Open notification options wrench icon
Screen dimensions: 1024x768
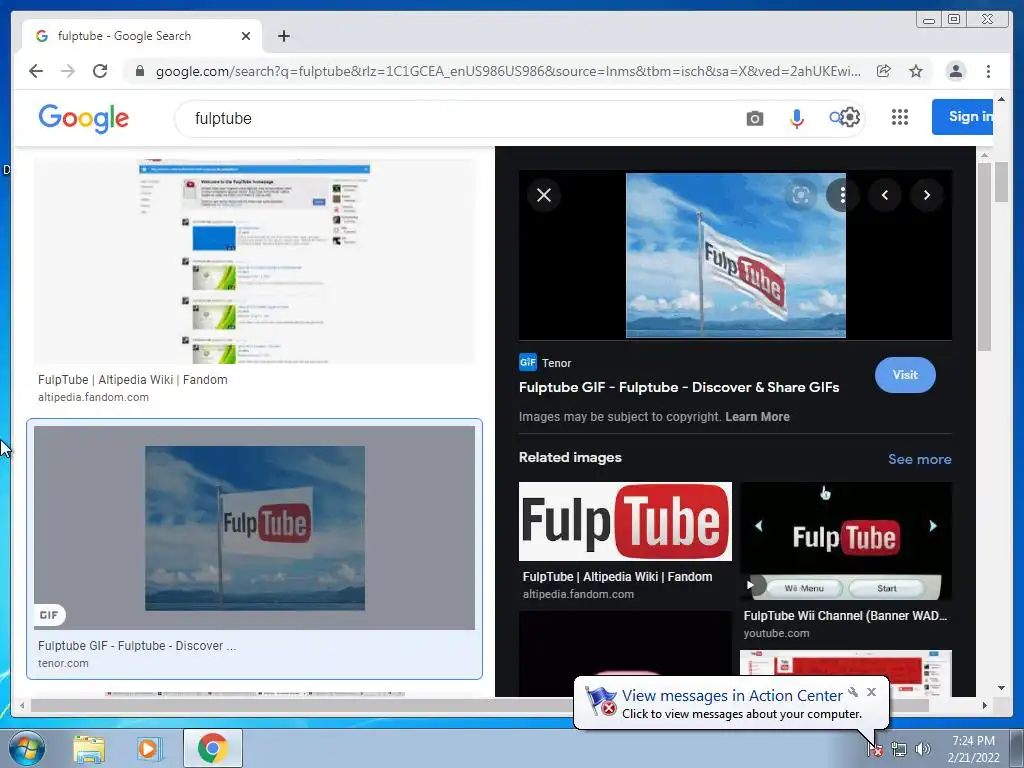click(853, 692)
